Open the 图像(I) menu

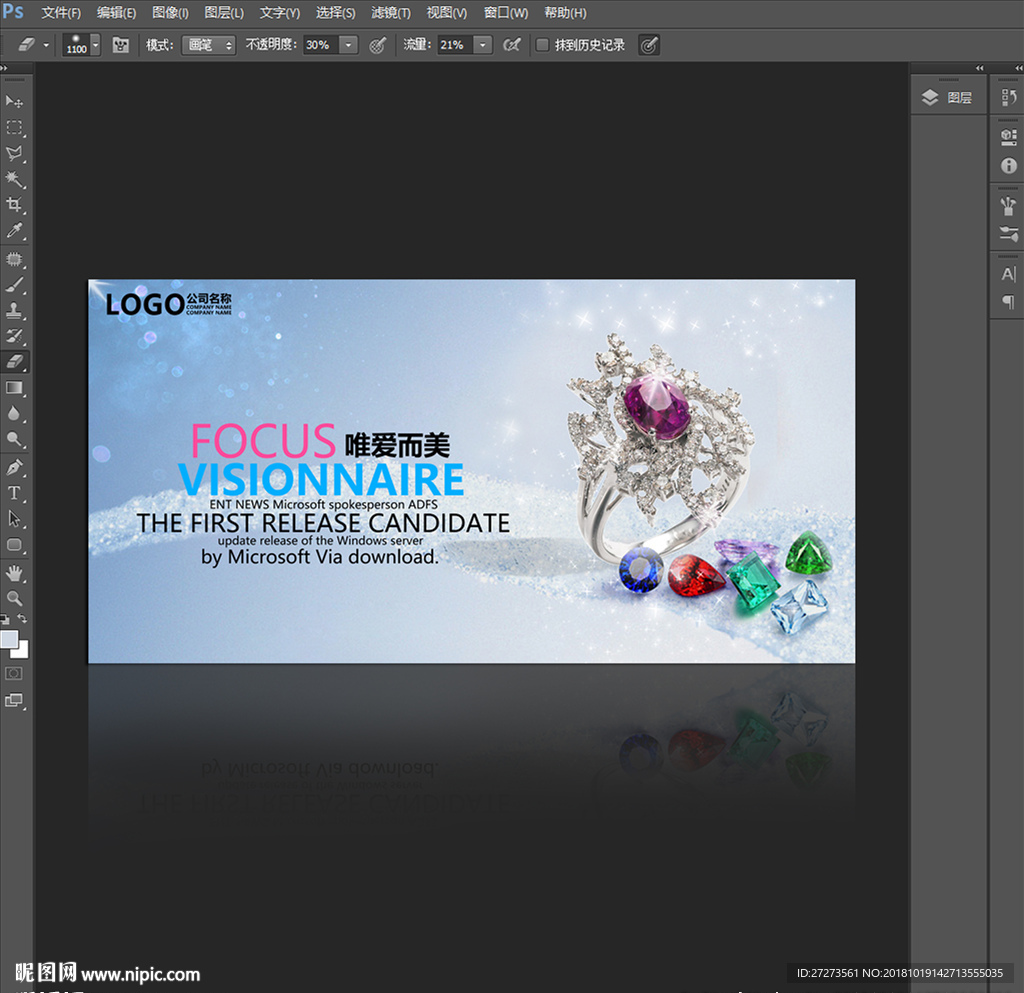[x=170, y=13]
